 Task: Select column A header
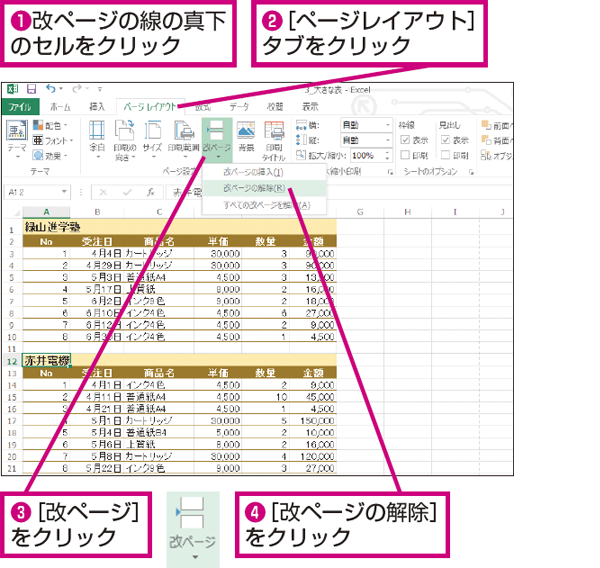[x=46, y=212]
